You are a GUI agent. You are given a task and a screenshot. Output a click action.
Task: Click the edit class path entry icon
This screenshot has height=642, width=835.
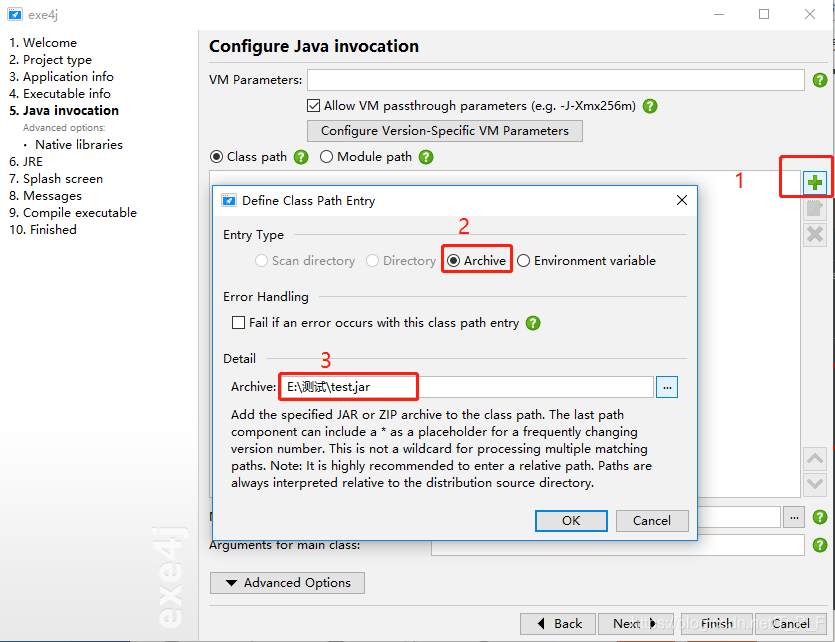point(814,209)
